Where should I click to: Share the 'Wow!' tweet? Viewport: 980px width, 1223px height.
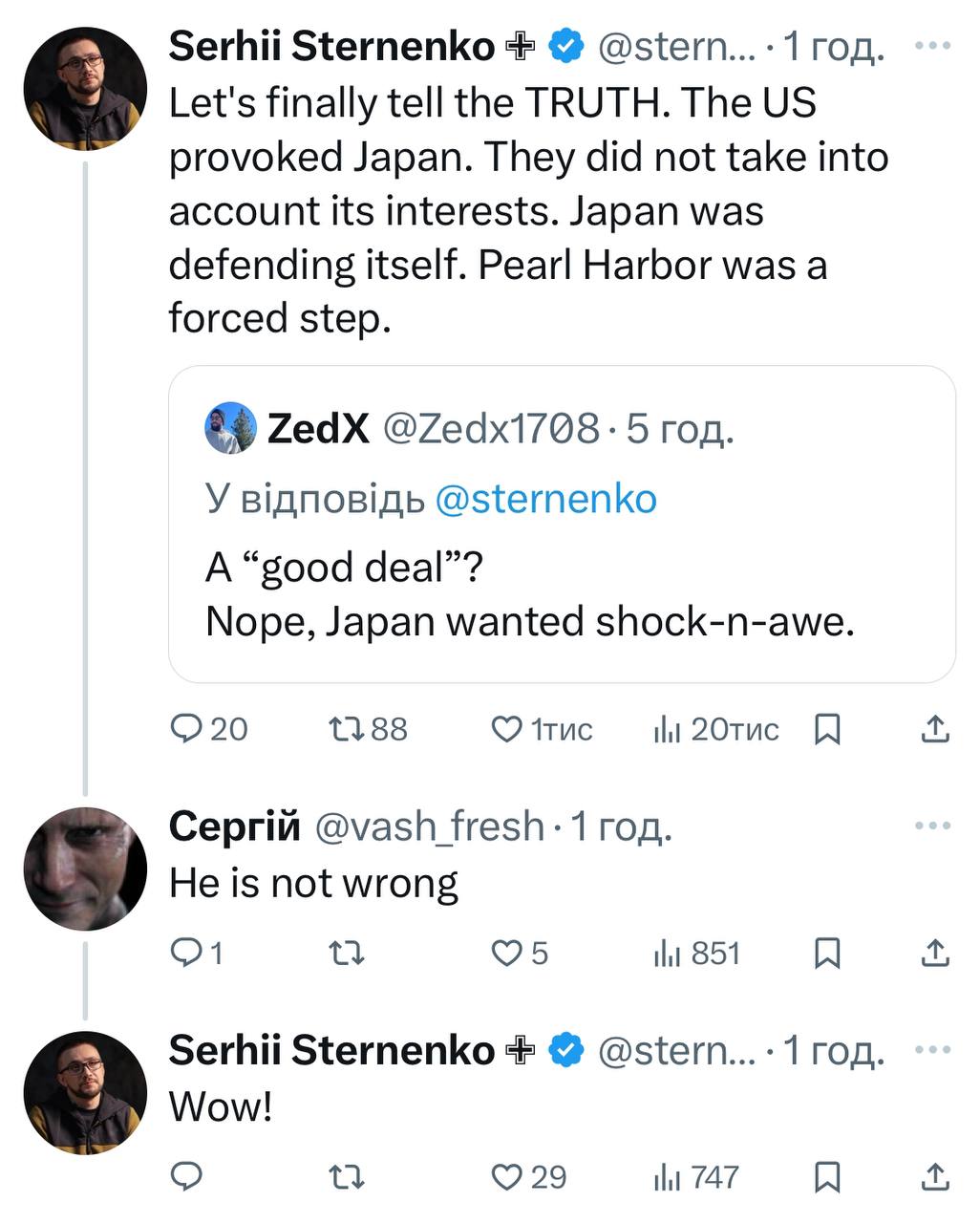pos(935,1177)
